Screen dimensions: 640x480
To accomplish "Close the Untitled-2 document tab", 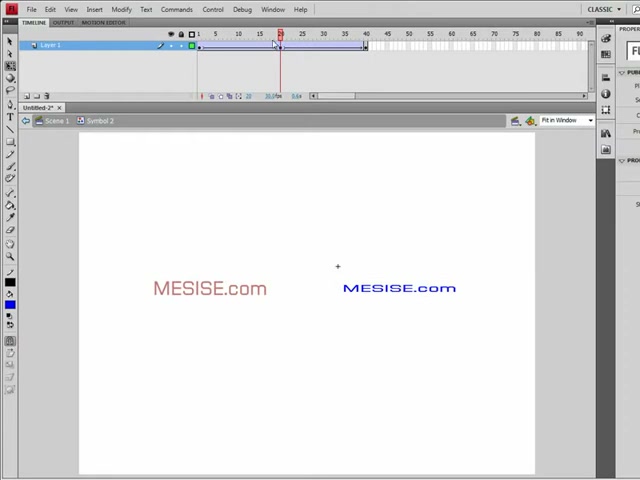I will (x=59, y=108).
